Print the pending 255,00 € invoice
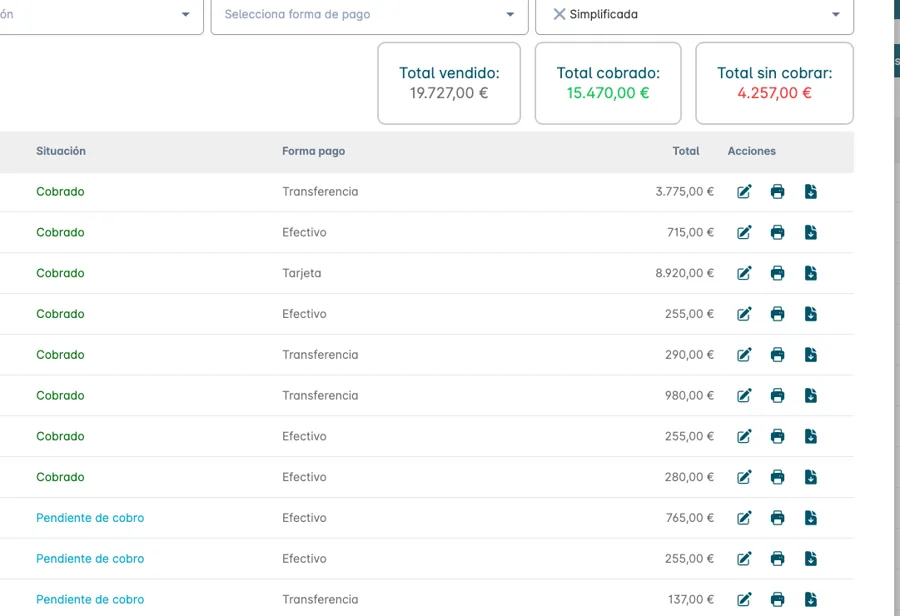This screenshot has height=616, width=900. [777, 559]
